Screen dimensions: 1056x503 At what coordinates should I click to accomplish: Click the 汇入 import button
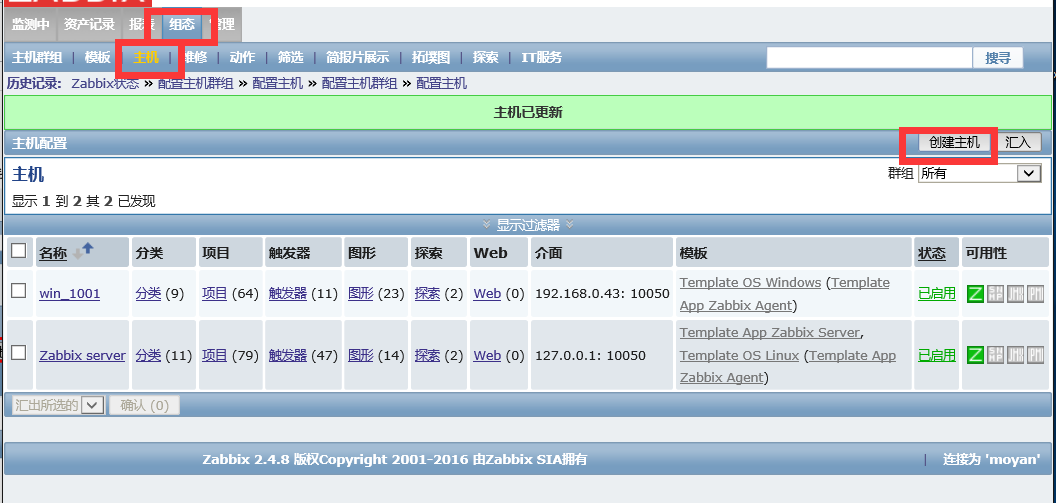coord(1018,143)
